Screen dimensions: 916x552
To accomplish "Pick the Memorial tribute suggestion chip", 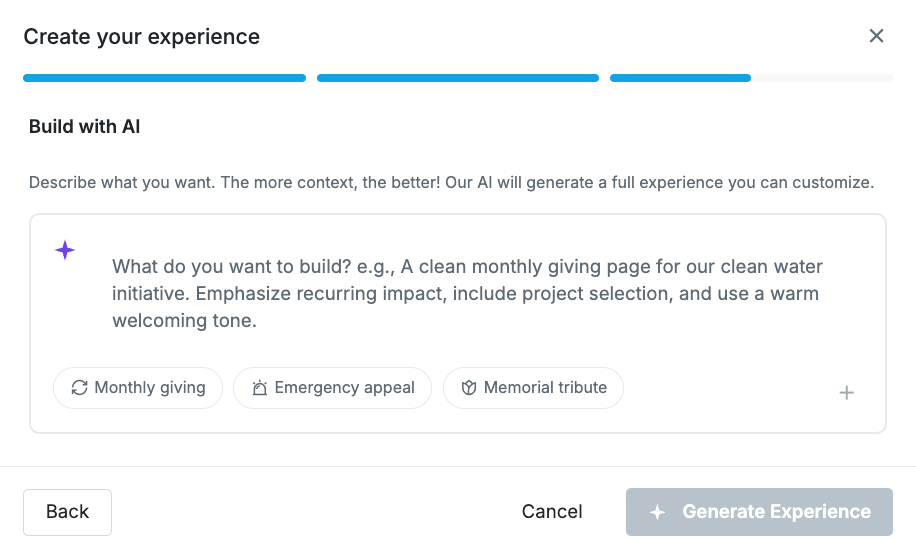I will coord(533,388).
